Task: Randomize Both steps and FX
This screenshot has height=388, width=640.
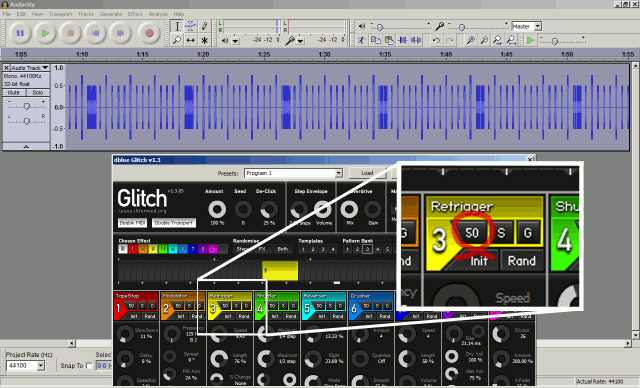Action: (x=282, y=249)
